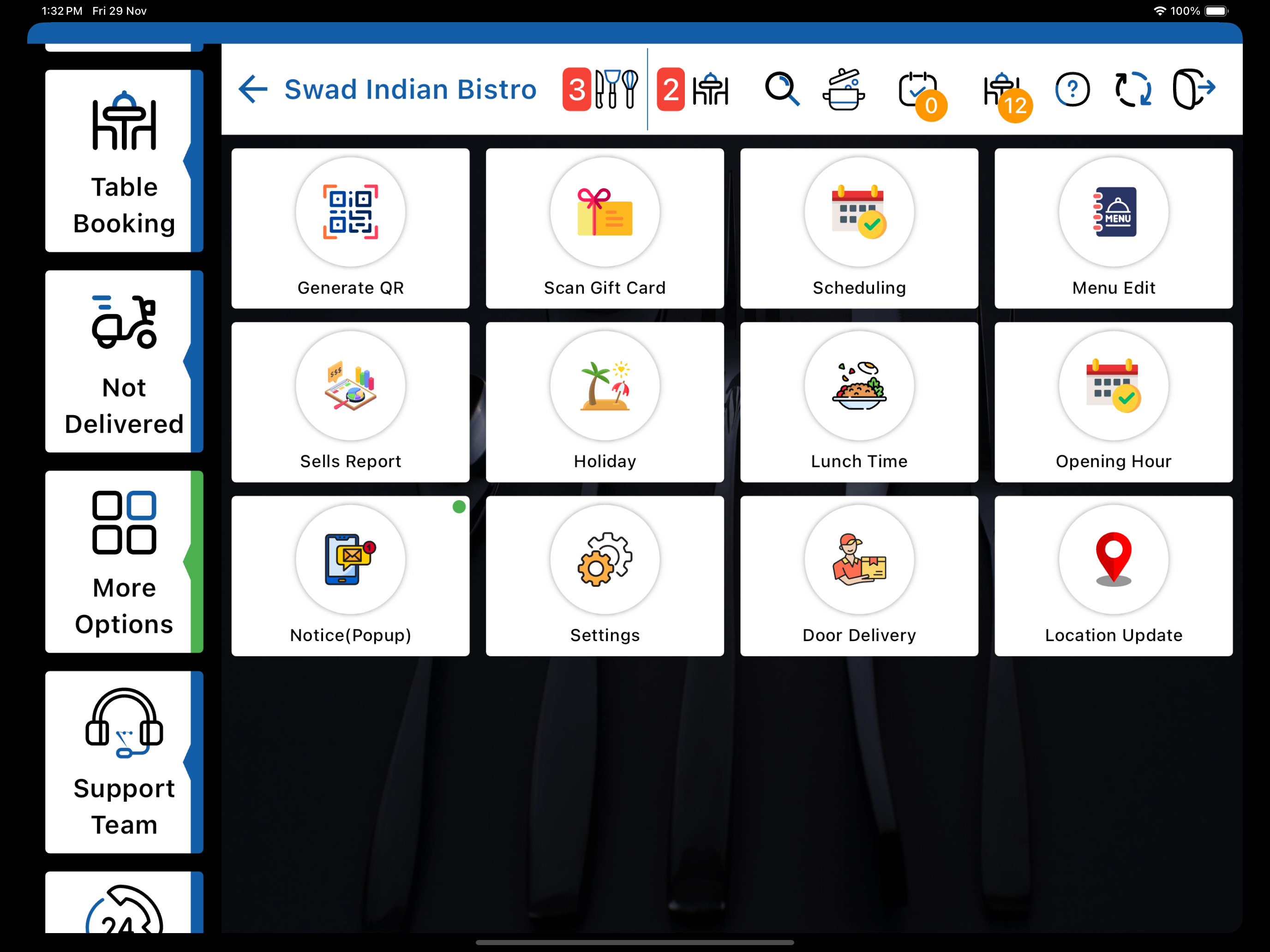Image resolution: width=1270 pixels, height=952 pixels.
Task: Open the Holiday palm tree tile
Action: (x=605, y=402)
